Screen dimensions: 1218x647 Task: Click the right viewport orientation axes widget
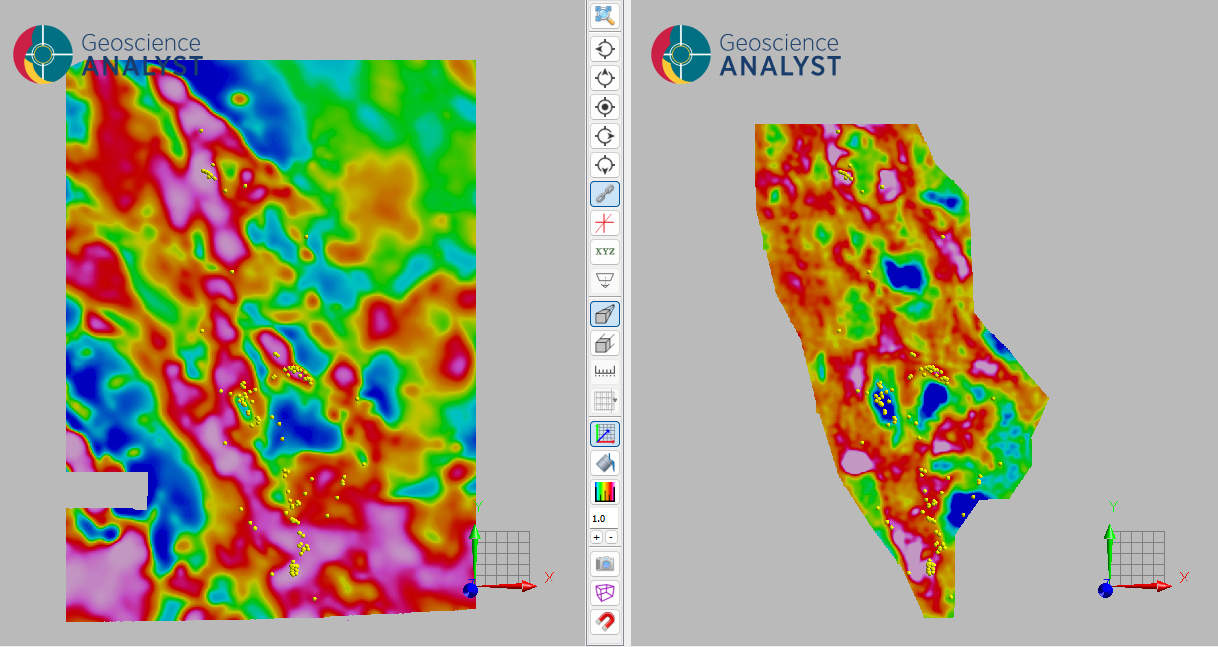1144,549
